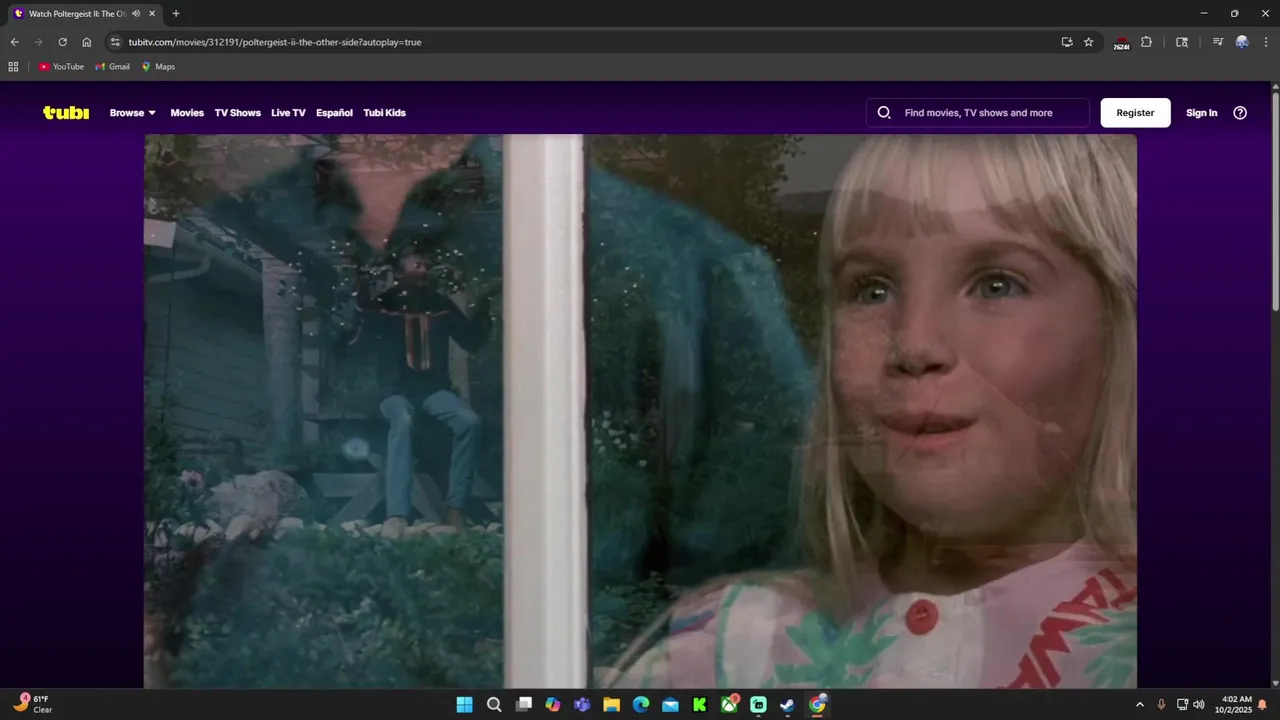The width and height of the screenshot is (1280, 720).
Task: Bookmark this page with star icon
Action: click(x=1089, y=42)
